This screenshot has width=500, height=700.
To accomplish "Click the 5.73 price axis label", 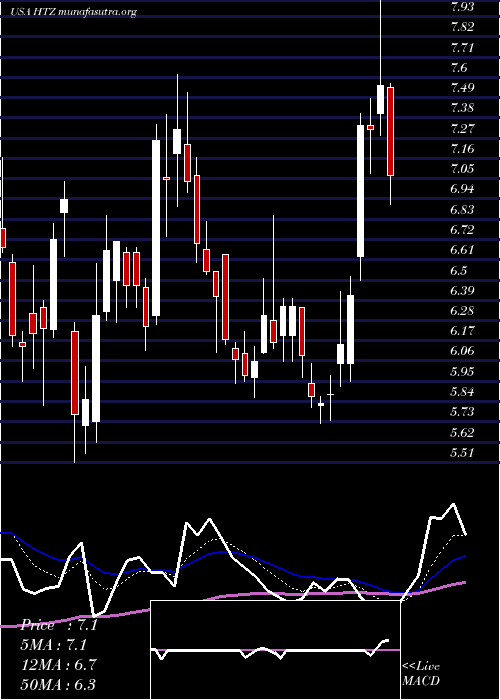I will [462, 412].
